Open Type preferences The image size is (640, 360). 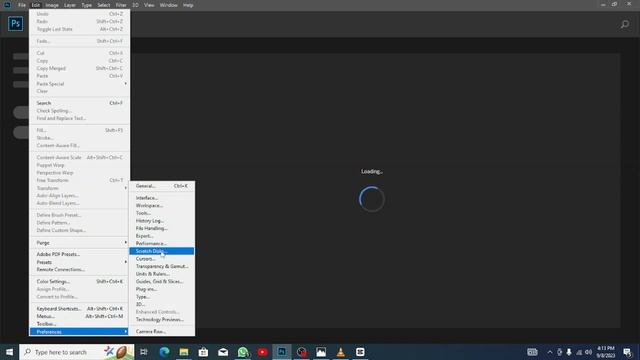[x=162, y=297]
